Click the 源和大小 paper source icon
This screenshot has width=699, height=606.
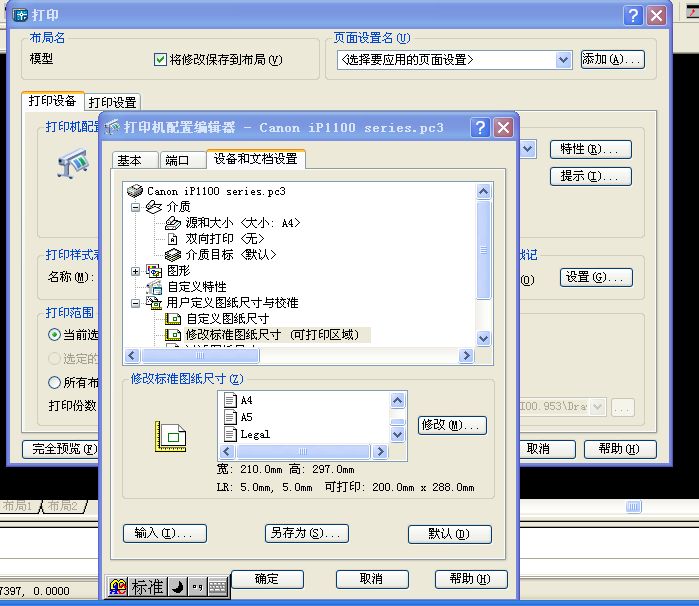[x=173, y=223]
